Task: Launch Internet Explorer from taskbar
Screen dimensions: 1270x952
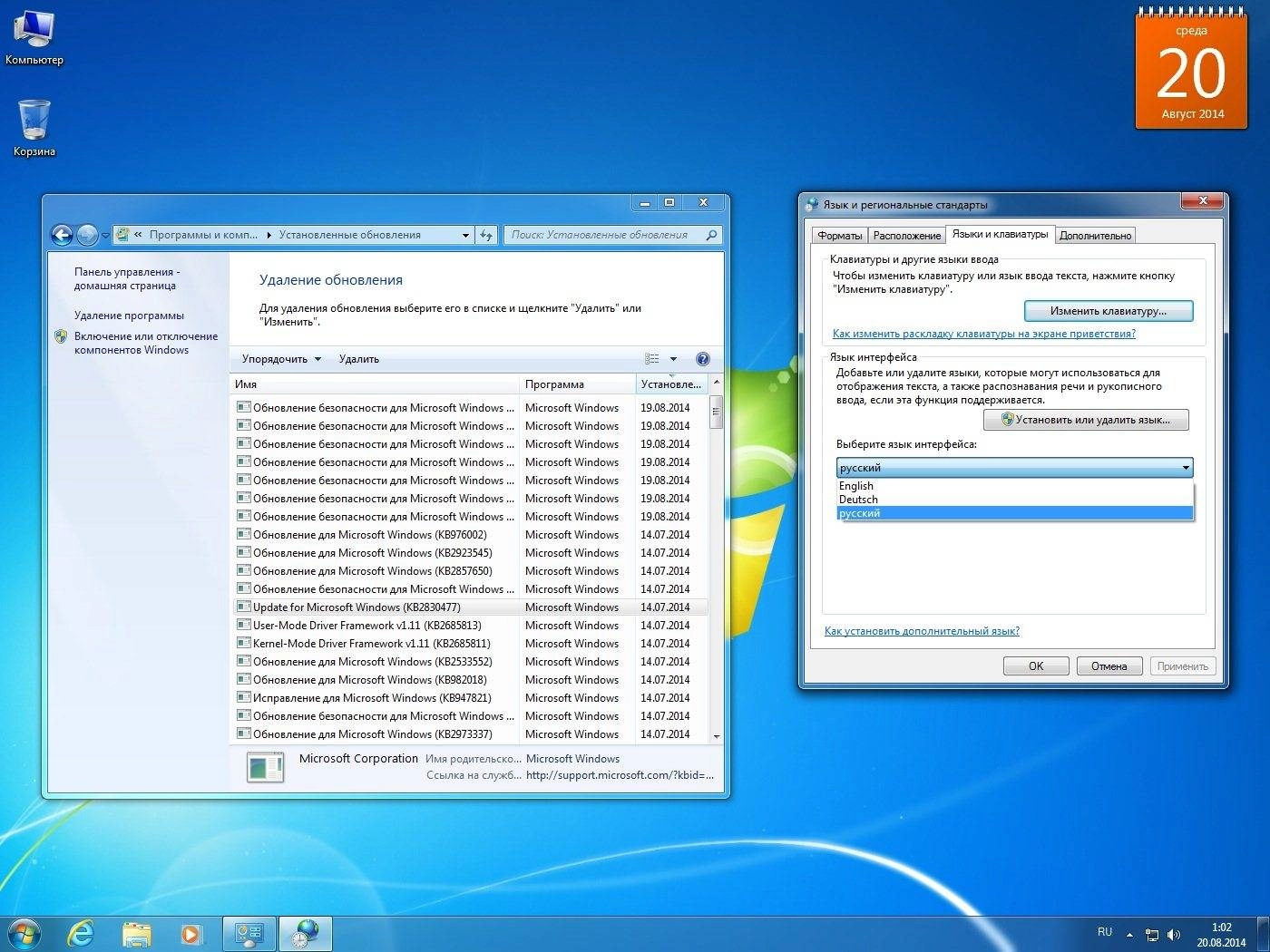Action: (82, 934)
